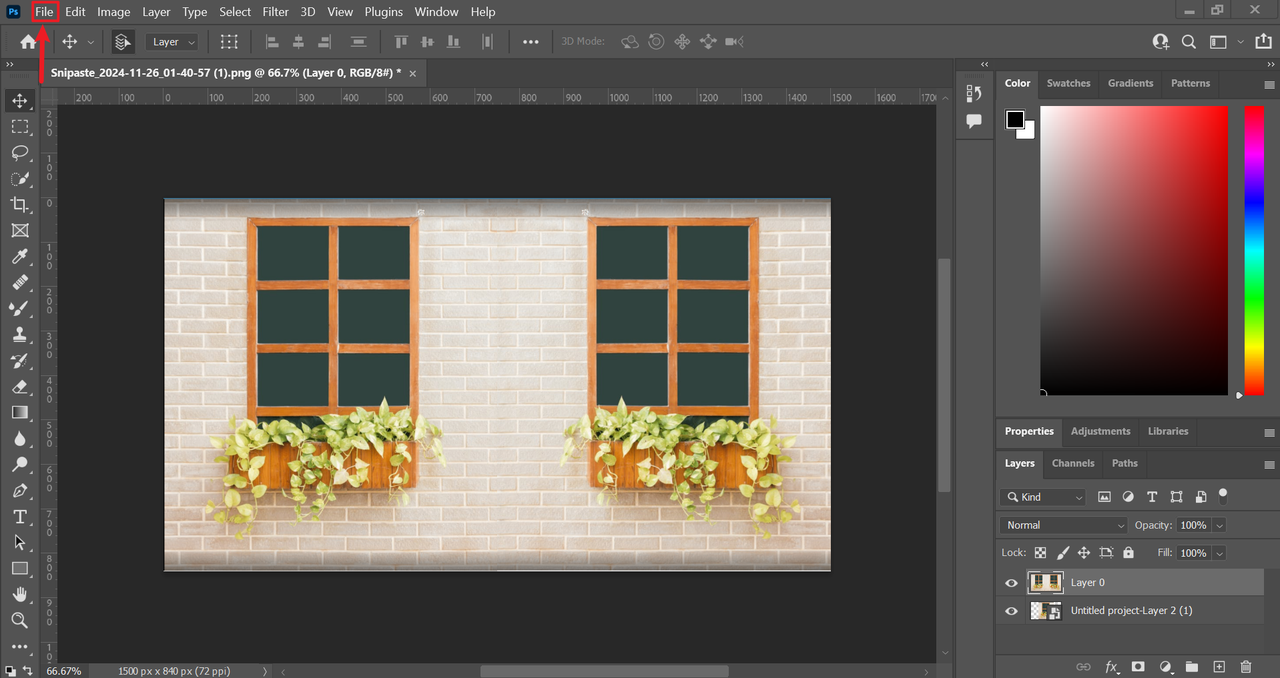The width and height of the screenshot is (1280, 678).
Task: Select the Pen tool
Action: tap(19, 491)
